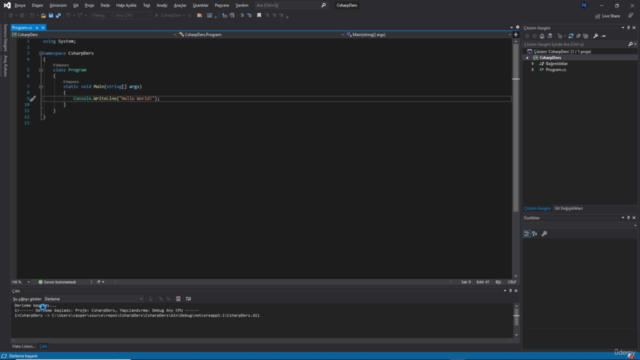Click the Switch Views icon in Solution Explorer
Viewport: 640px width, 360px height.
click(549, 36)
